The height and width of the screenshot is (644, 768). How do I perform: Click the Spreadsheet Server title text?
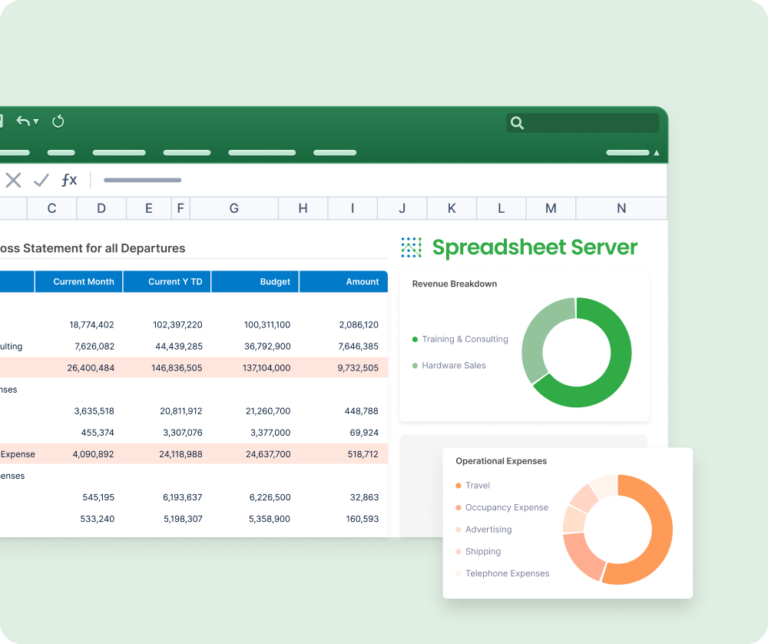click(535, 247)
